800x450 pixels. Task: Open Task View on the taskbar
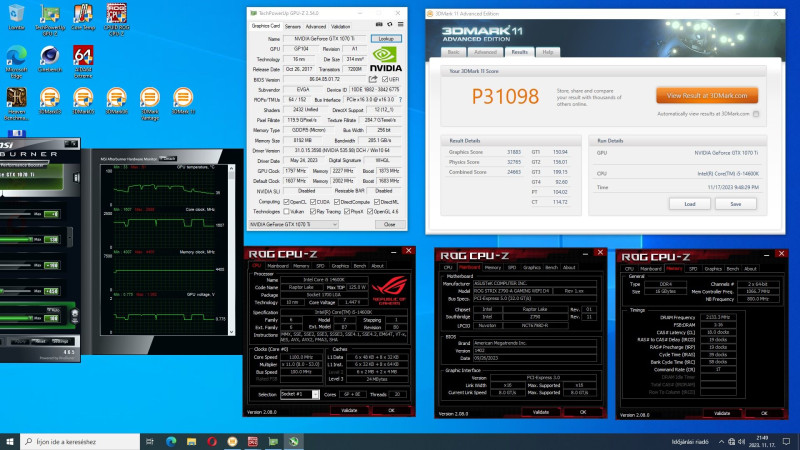pyautogui.click(x=149, y=441)
